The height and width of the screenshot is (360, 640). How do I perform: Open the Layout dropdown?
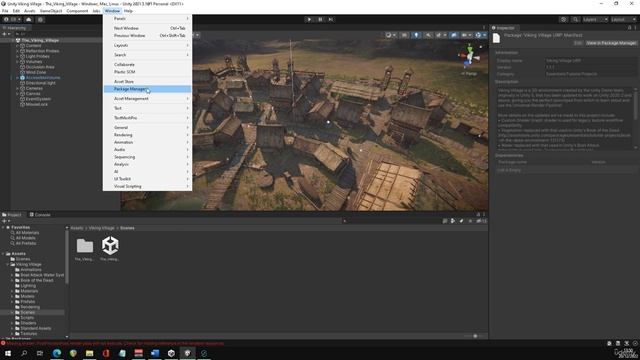[x=623, y=19]
